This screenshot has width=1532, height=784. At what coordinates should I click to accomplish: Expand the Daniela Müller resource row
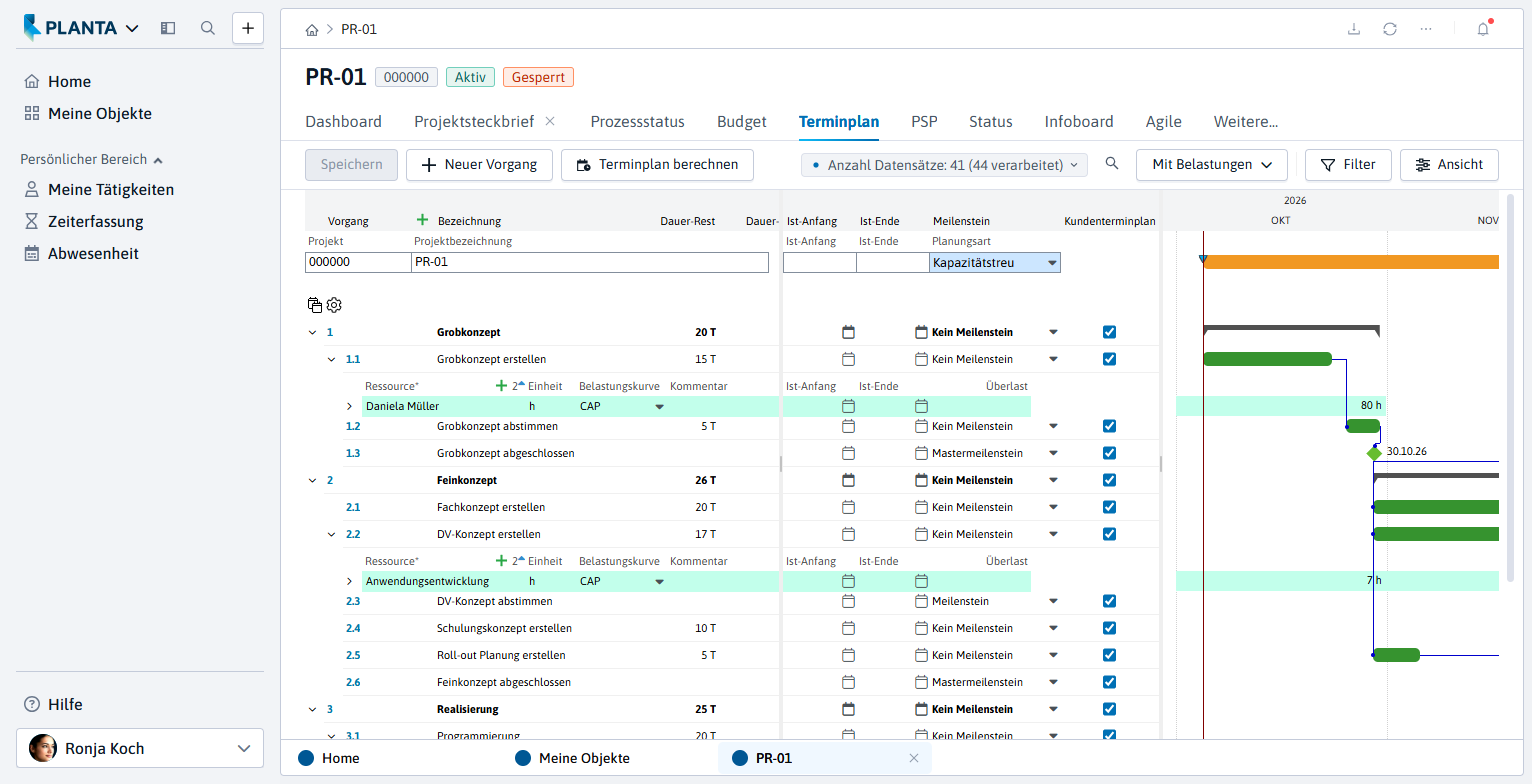point(349,406)
